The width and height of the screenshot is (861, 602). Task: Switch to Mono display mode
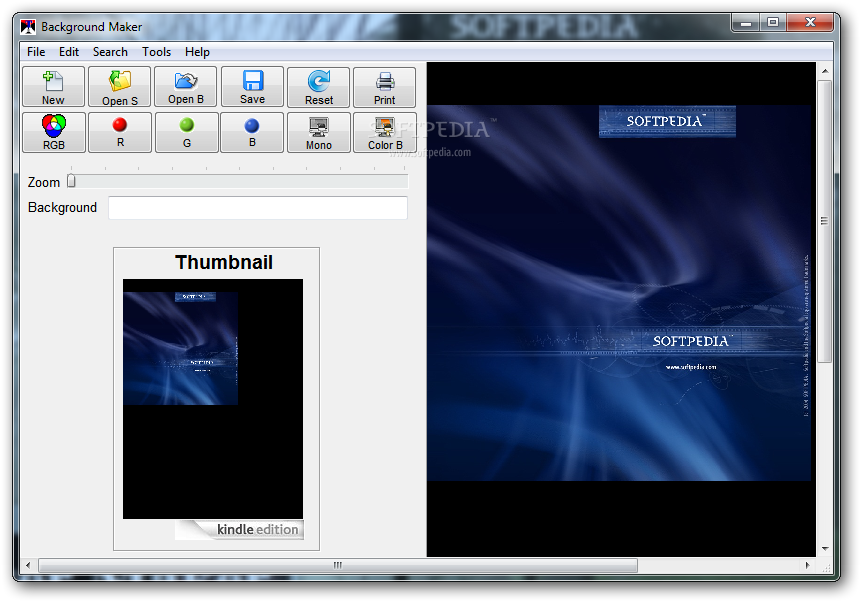pyautogui.click(x=318, y=132)
